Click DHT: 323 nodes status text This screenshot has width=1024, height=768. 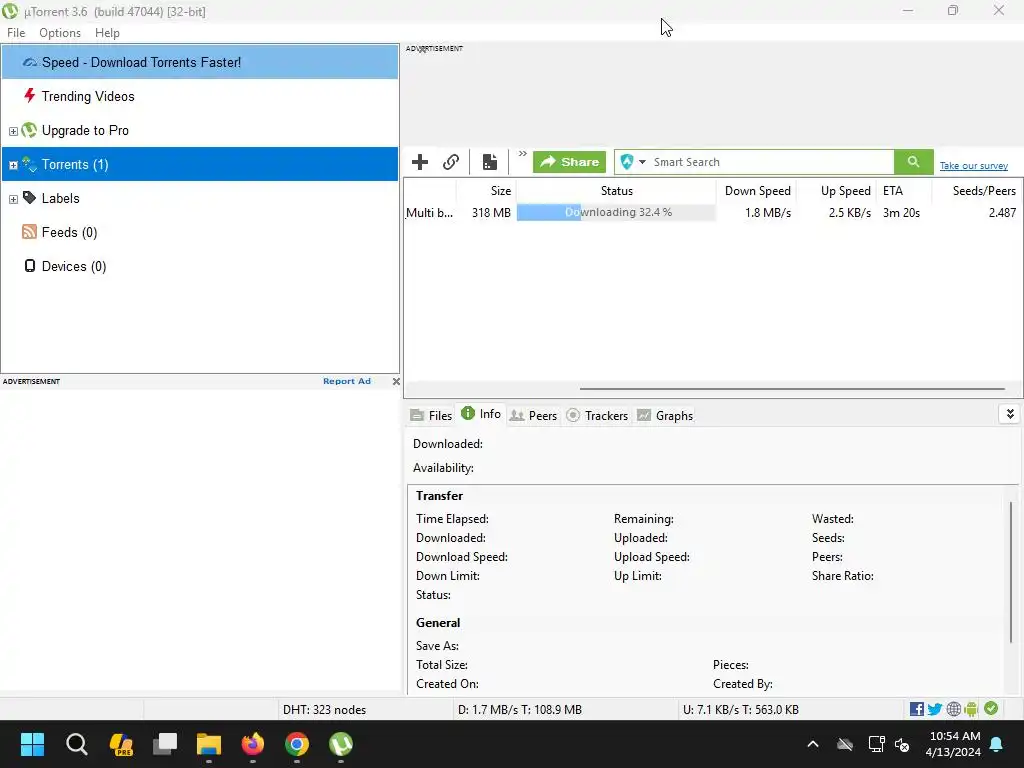coord(325,710)
